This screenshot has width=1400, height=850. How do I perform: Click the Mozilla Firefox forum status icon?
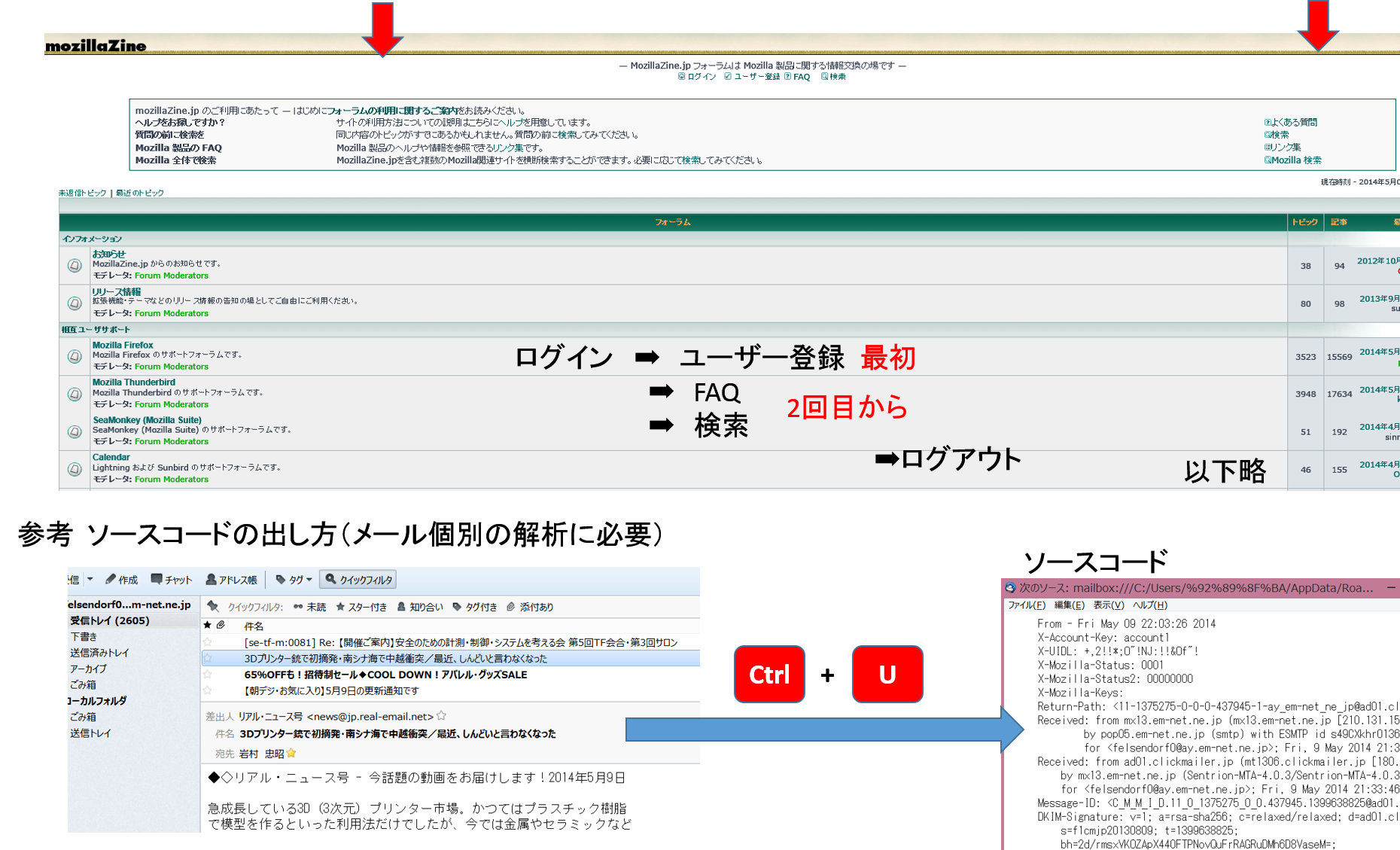pyautogui.click(x=75, y=356)
